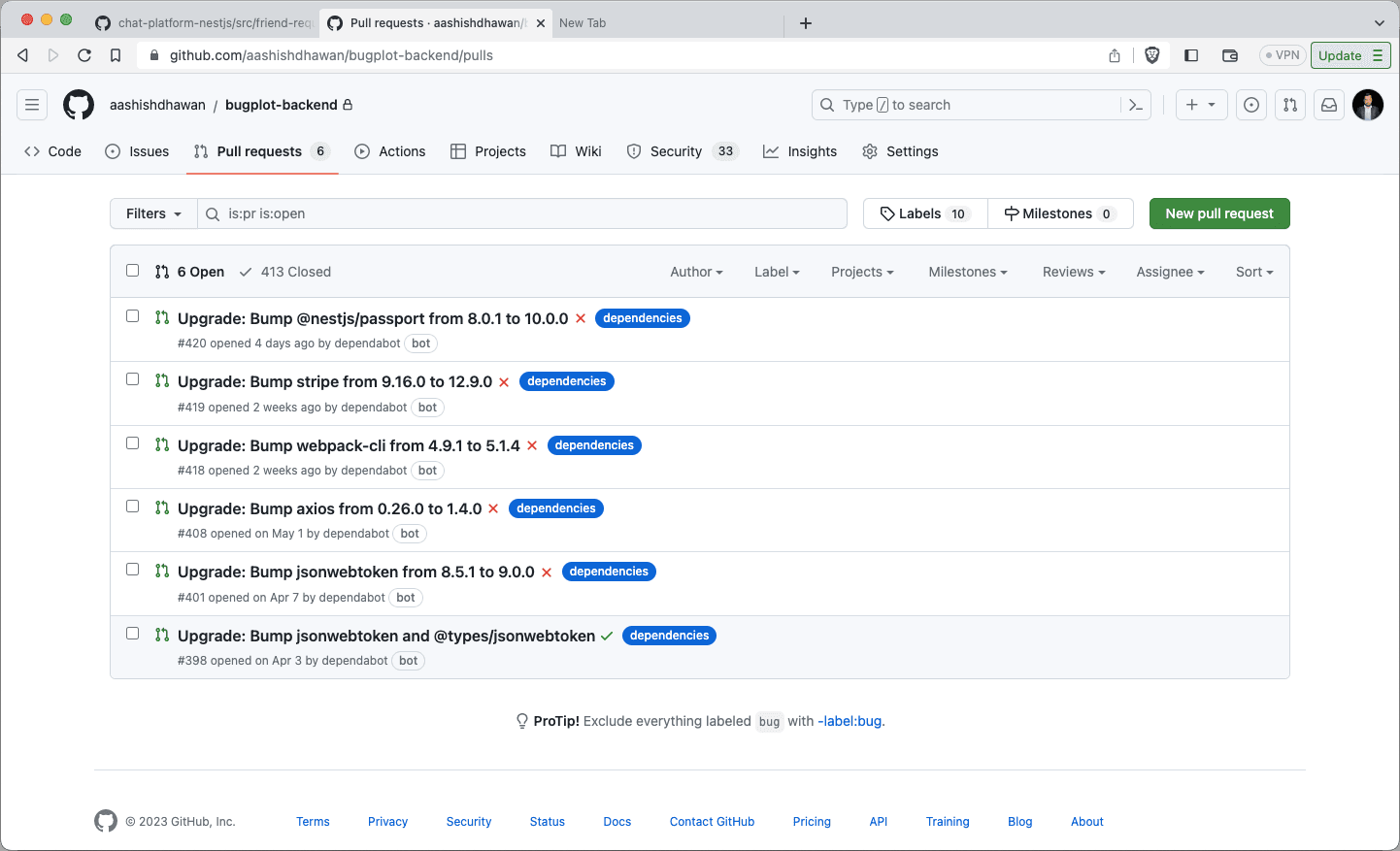Check the select-all pull requests checkbox
Image resolution: width=1400 pixels, height=851 pixels.
point(133,271)
